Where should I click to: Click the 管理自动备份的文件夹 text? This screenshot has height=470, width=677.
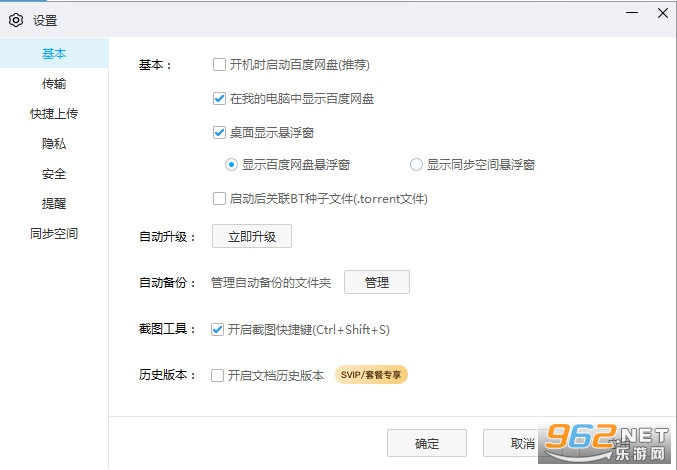271,283
